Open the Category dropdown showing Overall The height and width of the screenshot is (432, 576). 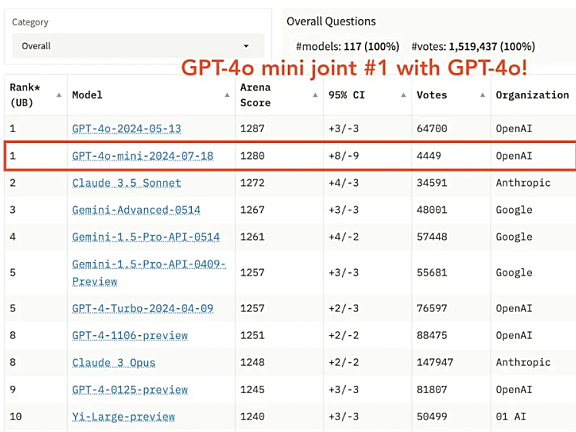138,46
